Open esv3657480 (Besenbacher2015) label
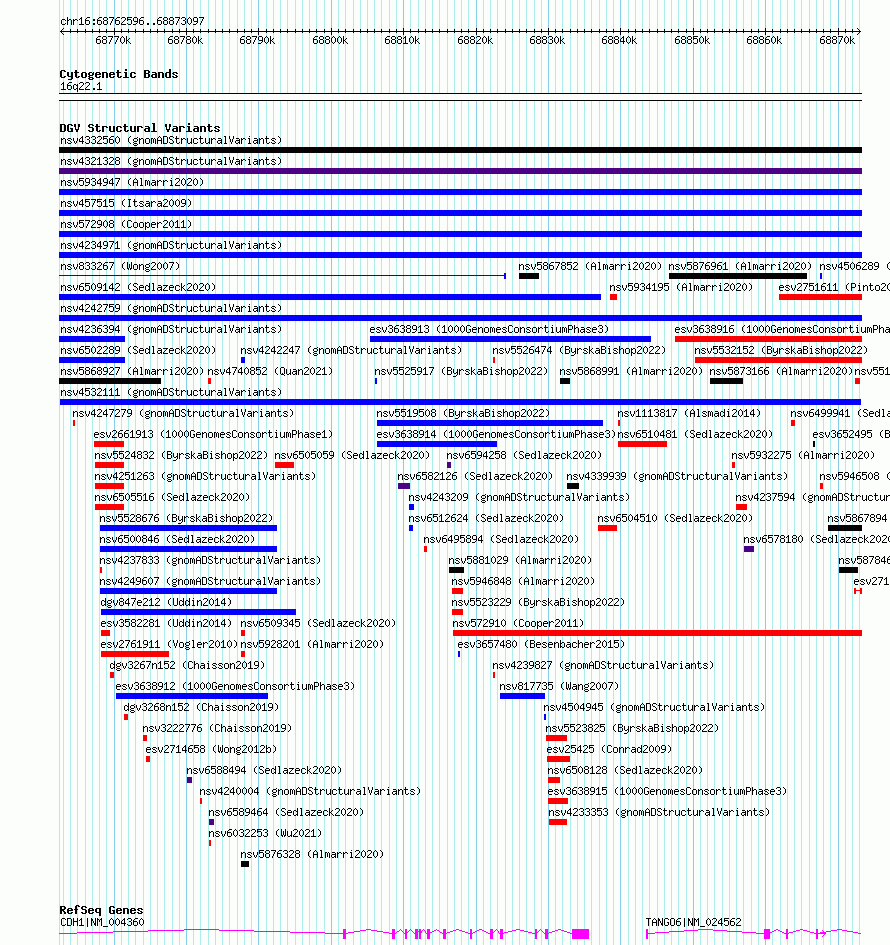Screen dimensions: 890x945 541,645
